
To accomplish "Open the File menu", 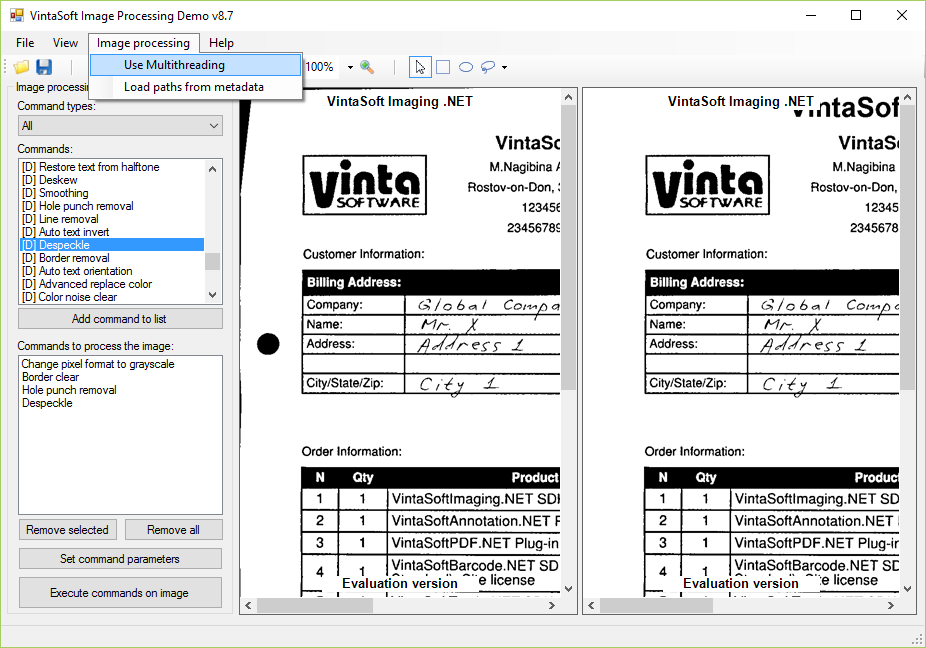I will click(x=25, y=43).
